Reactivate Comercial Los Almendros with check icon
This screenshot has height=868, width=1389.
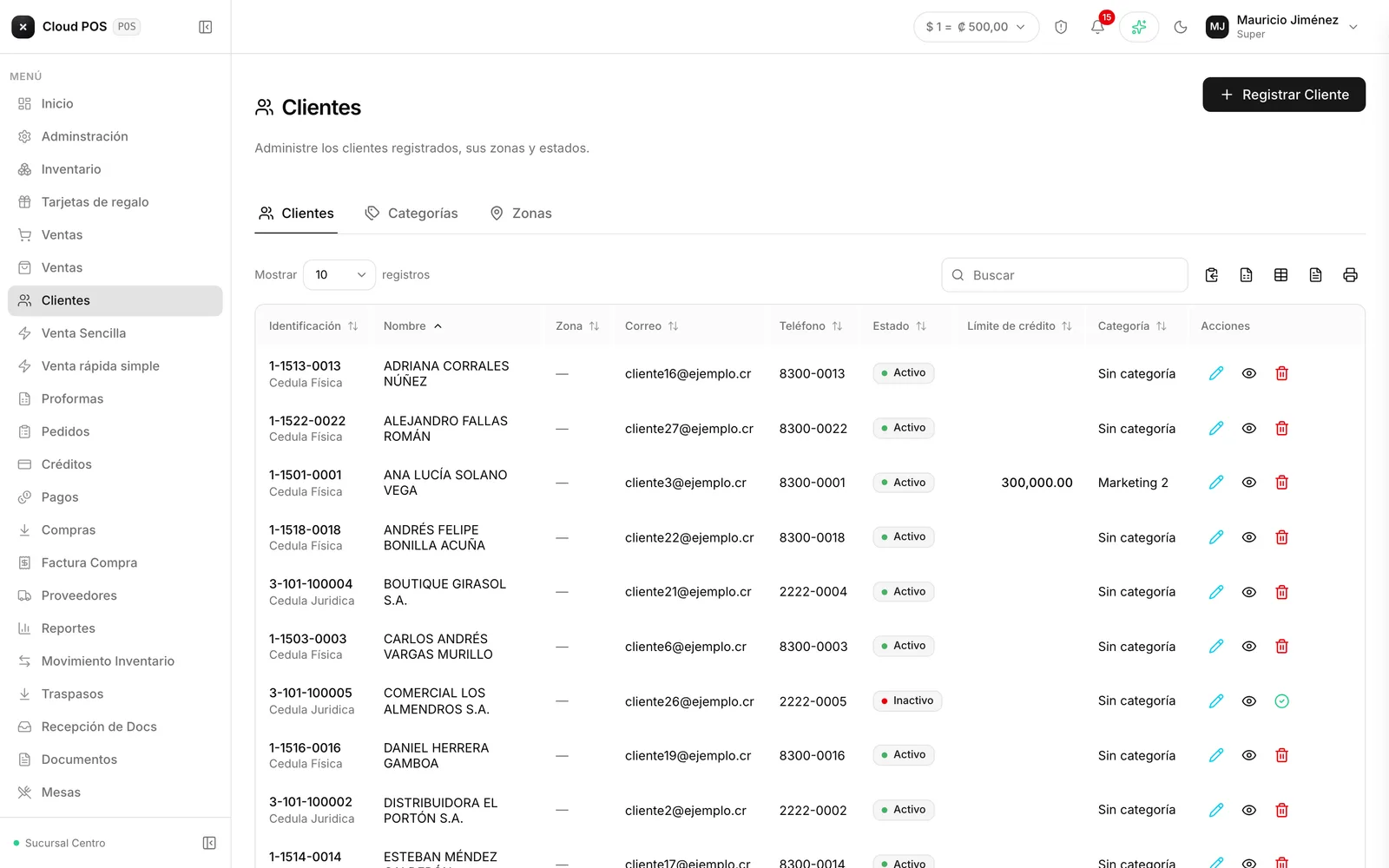click(x=1281, y=700)
